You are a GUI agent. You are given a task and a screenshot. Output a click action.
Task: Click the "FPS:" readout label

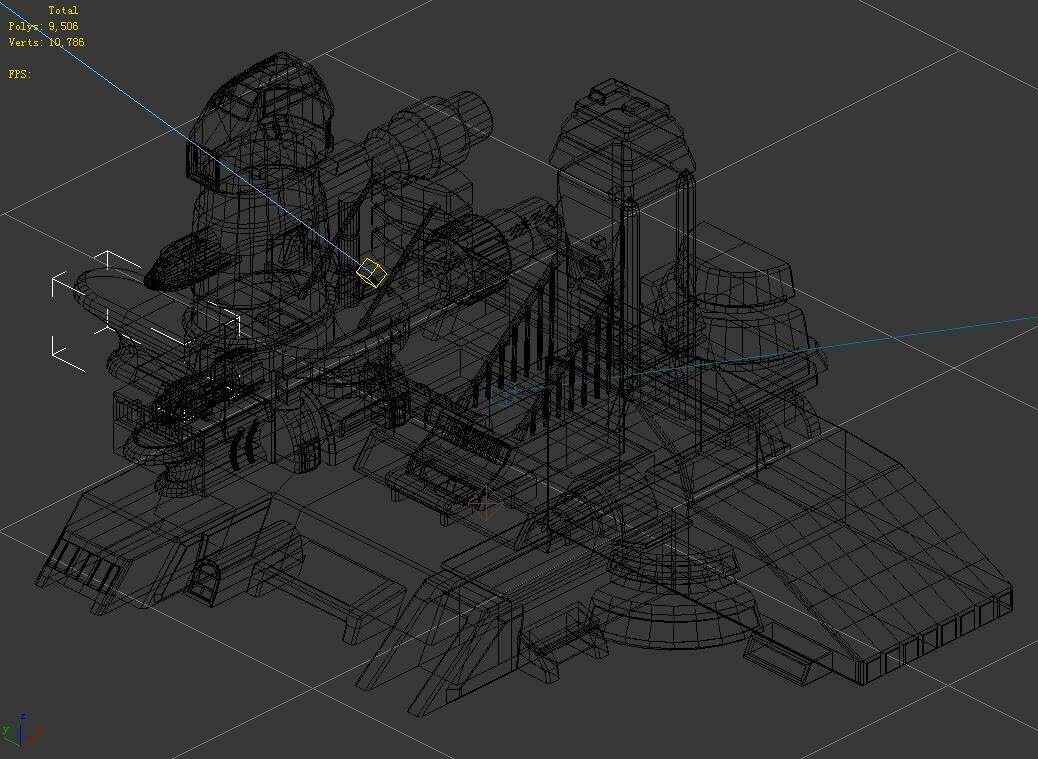click(19, 74)
